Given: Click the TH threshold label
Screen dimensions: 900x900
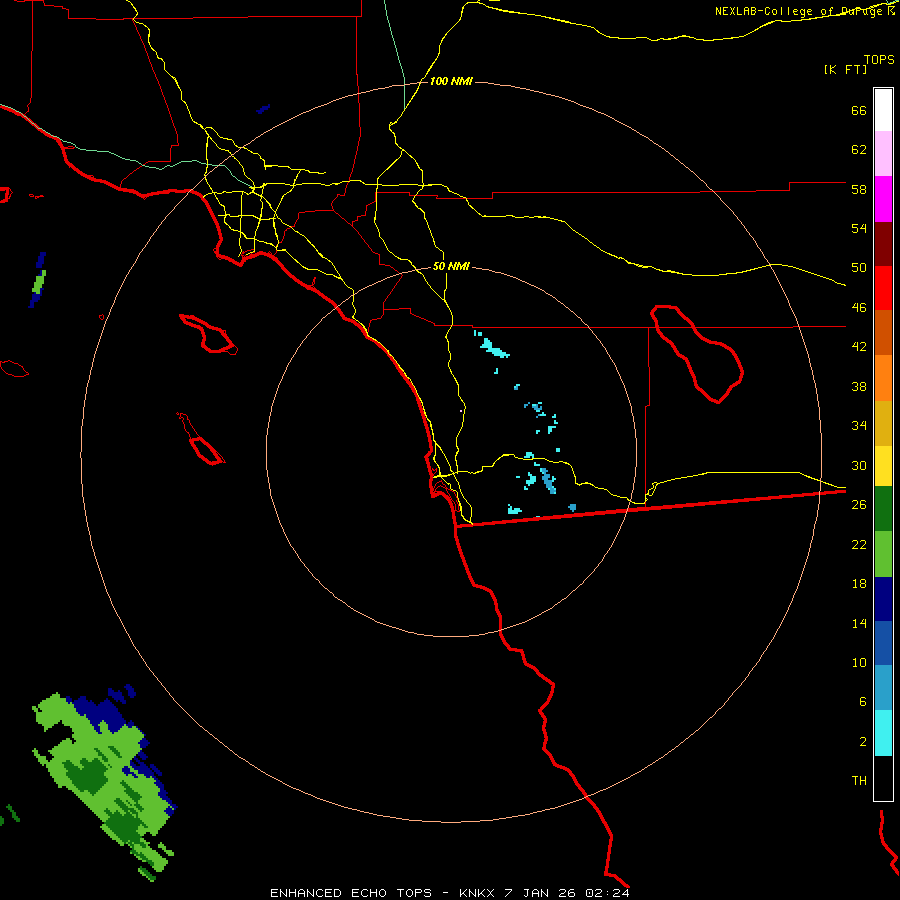Looking at the screenshot, I should 859,781.
